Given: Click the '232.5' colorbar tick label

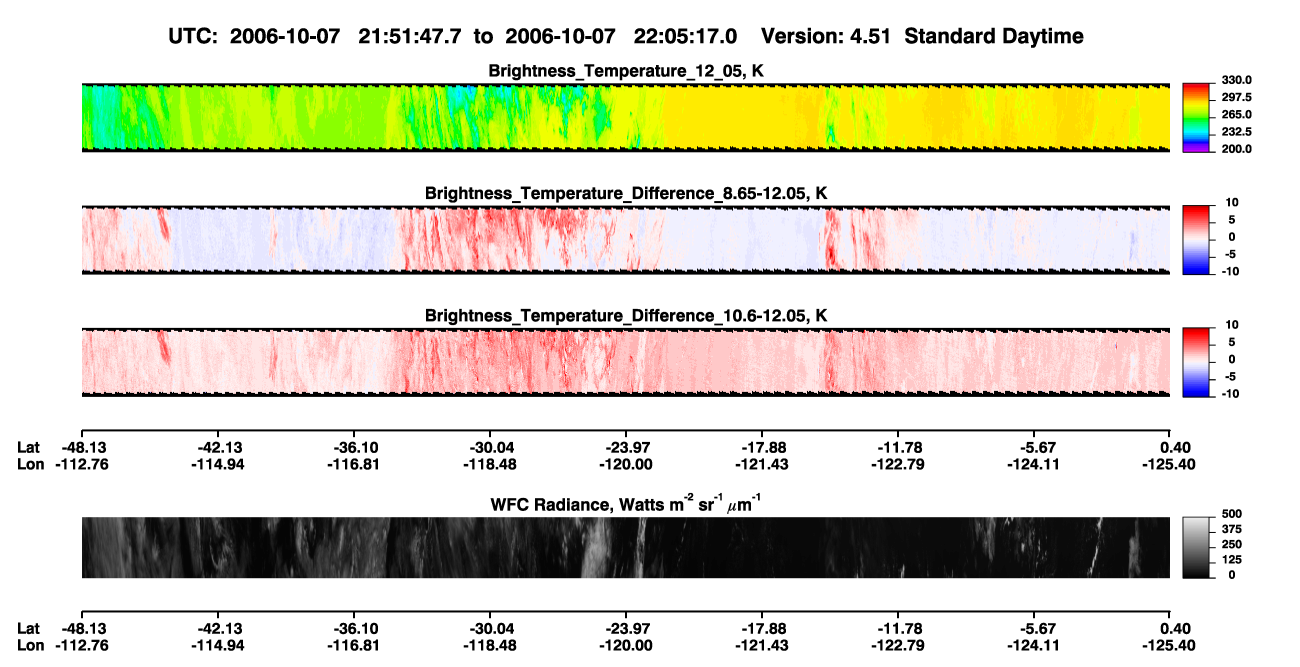Looking at the screenshot, I should click(x=1237, y=132).
